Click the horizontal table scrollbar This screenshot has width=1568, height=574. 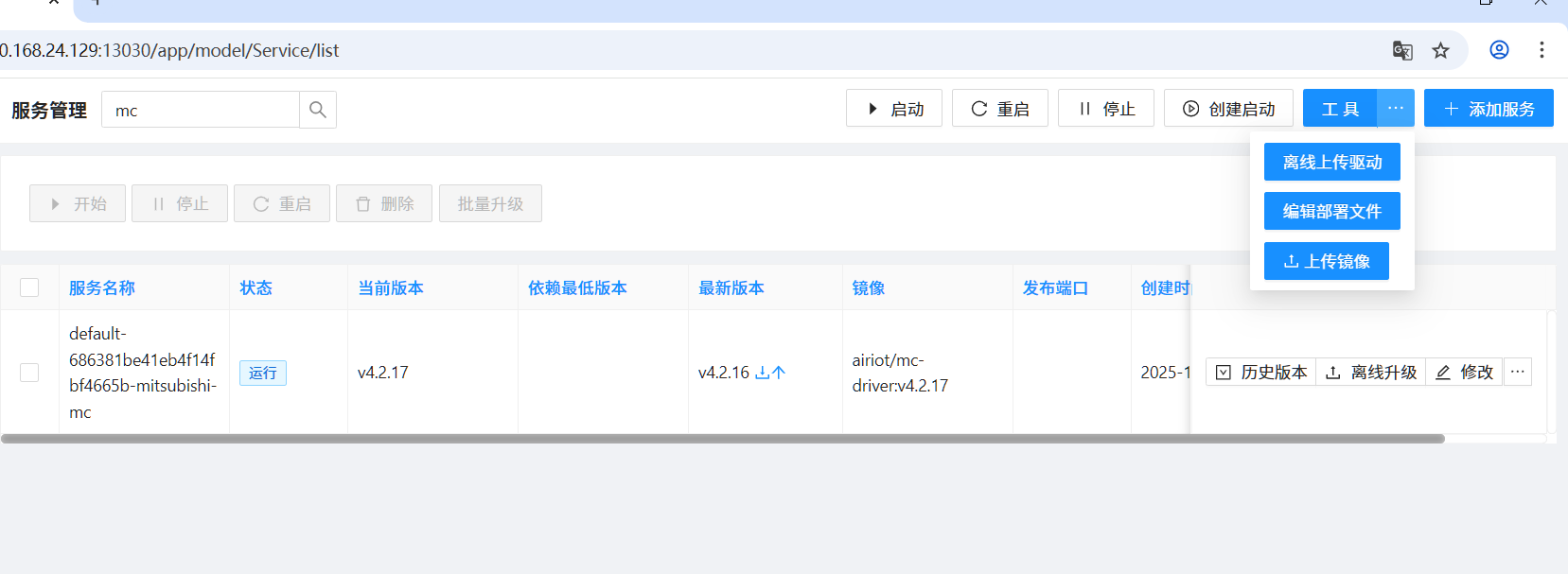pyautogui.click(x=723, y=439)
